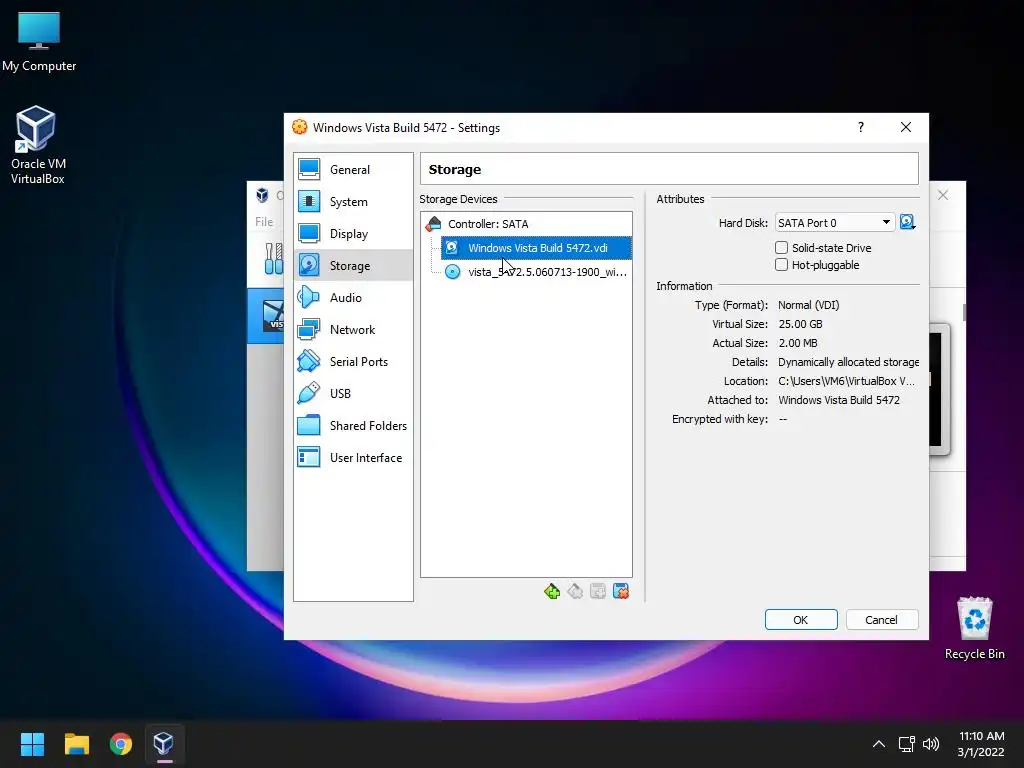The width and height of the screenshot is (1024, 768).
Task: Show hidden icons in system tray
Action: click(x=879, y=744)
